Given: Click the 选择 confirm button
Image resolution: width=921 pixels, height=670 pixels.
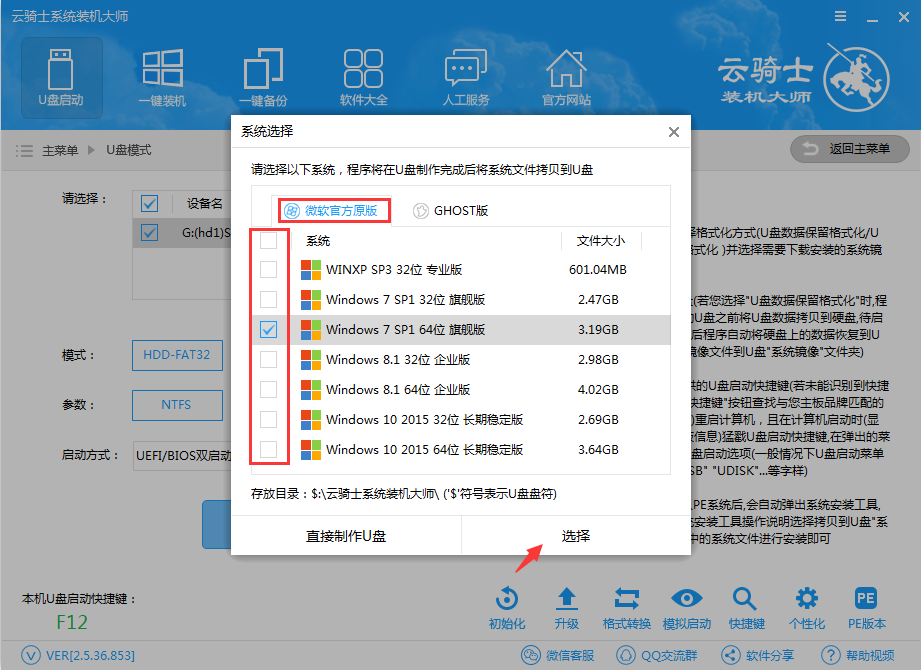Looking at the screenshot, I should point(576,536).
